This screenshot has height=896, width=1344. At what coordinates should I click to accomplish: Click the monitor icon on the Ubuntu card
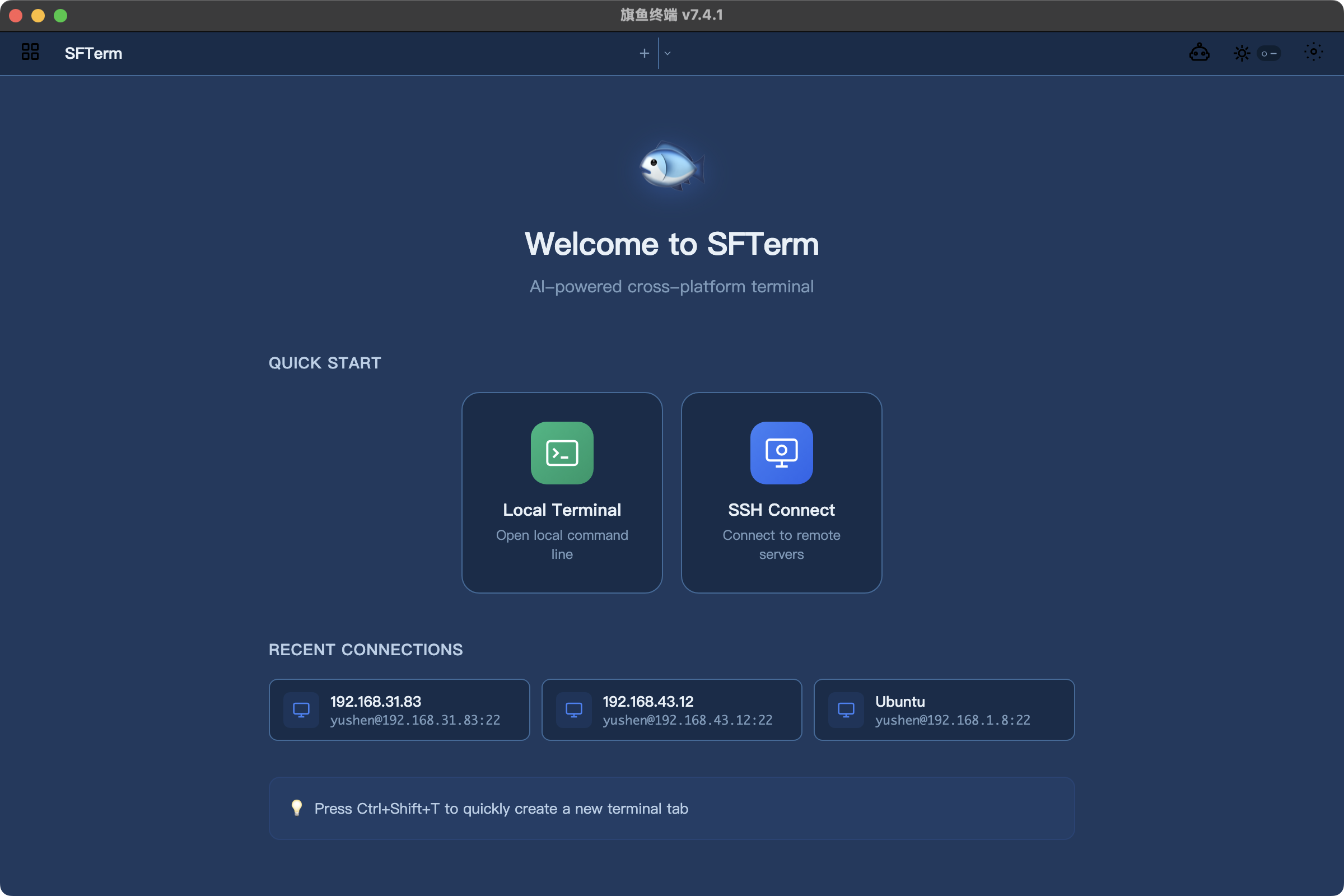(846, 709)
